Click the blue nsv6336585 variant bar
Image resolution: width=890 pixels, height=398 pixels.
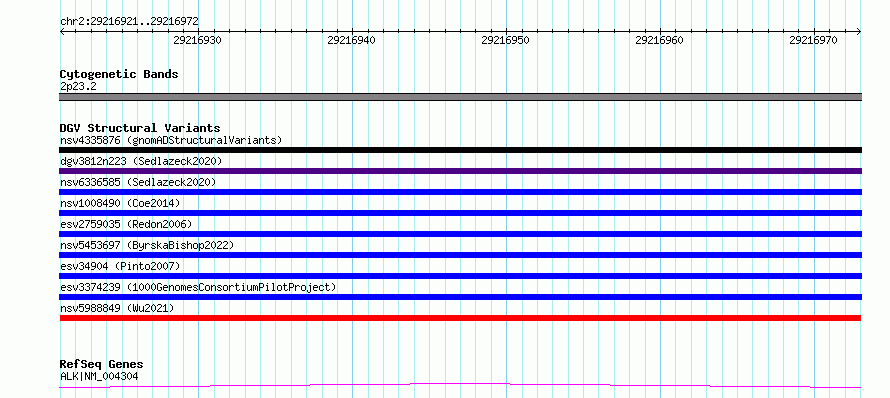[460, 192]
